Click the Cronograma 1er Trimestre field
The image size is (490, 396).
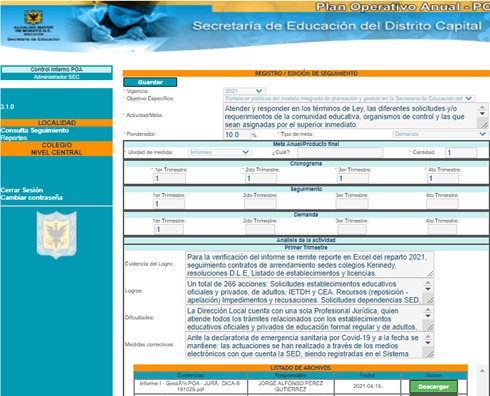pos(169,178)
